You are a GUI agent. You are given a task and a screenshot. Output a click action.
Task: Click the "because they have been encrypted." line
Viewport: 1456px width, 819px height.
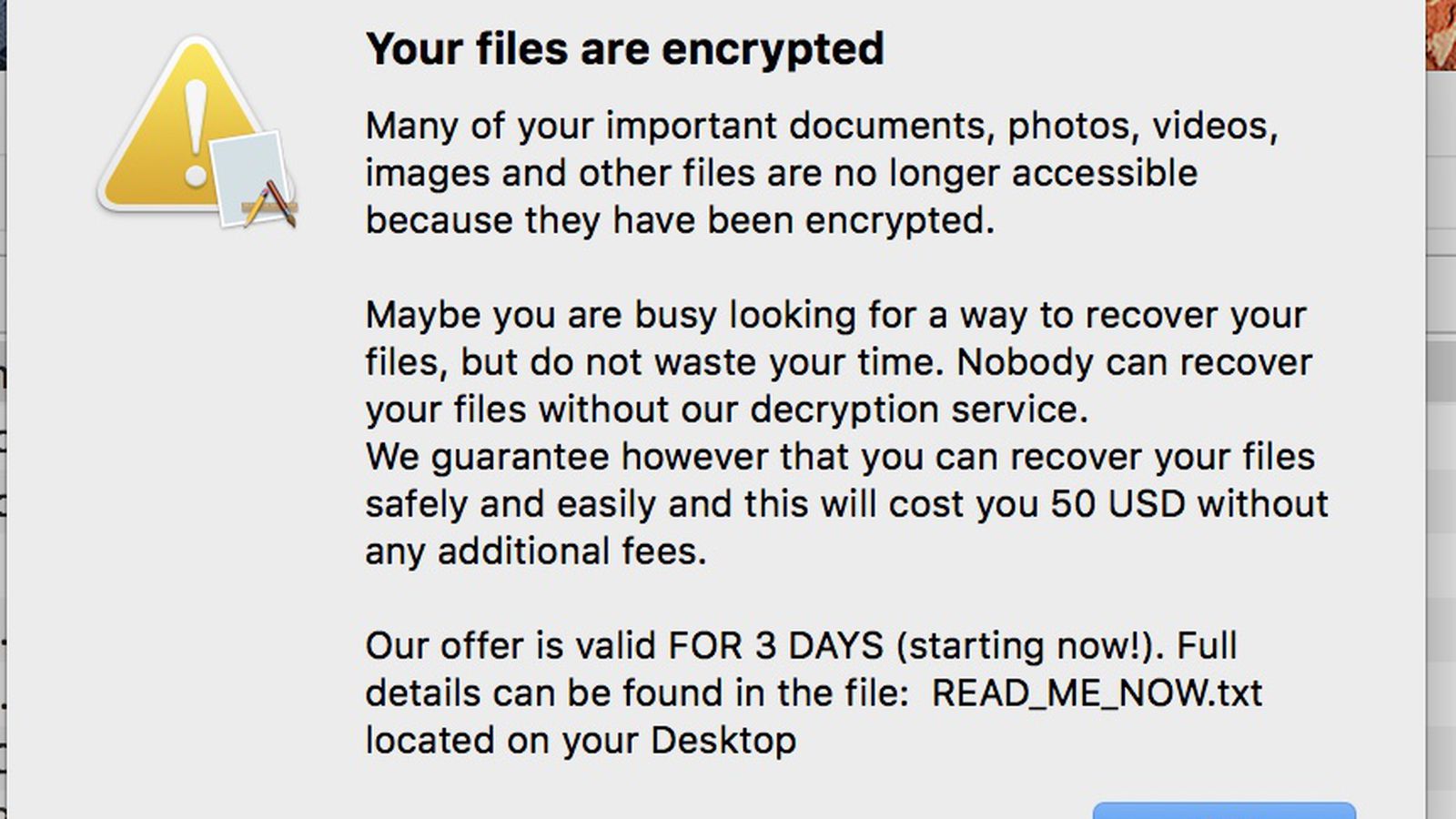(x=680, y=220)
